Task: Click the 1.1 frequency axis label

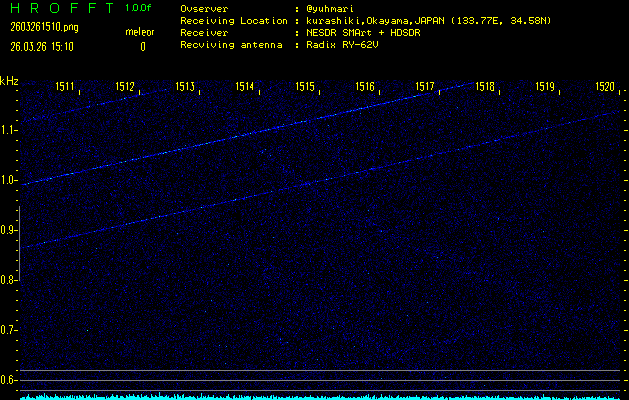Action: [9, 131]
